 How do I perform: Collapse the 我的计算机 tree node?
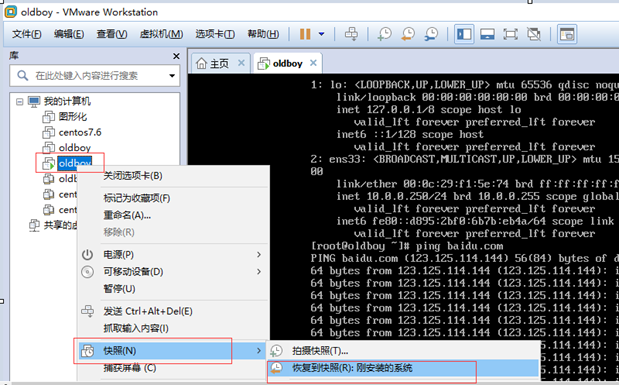point(19,102)
